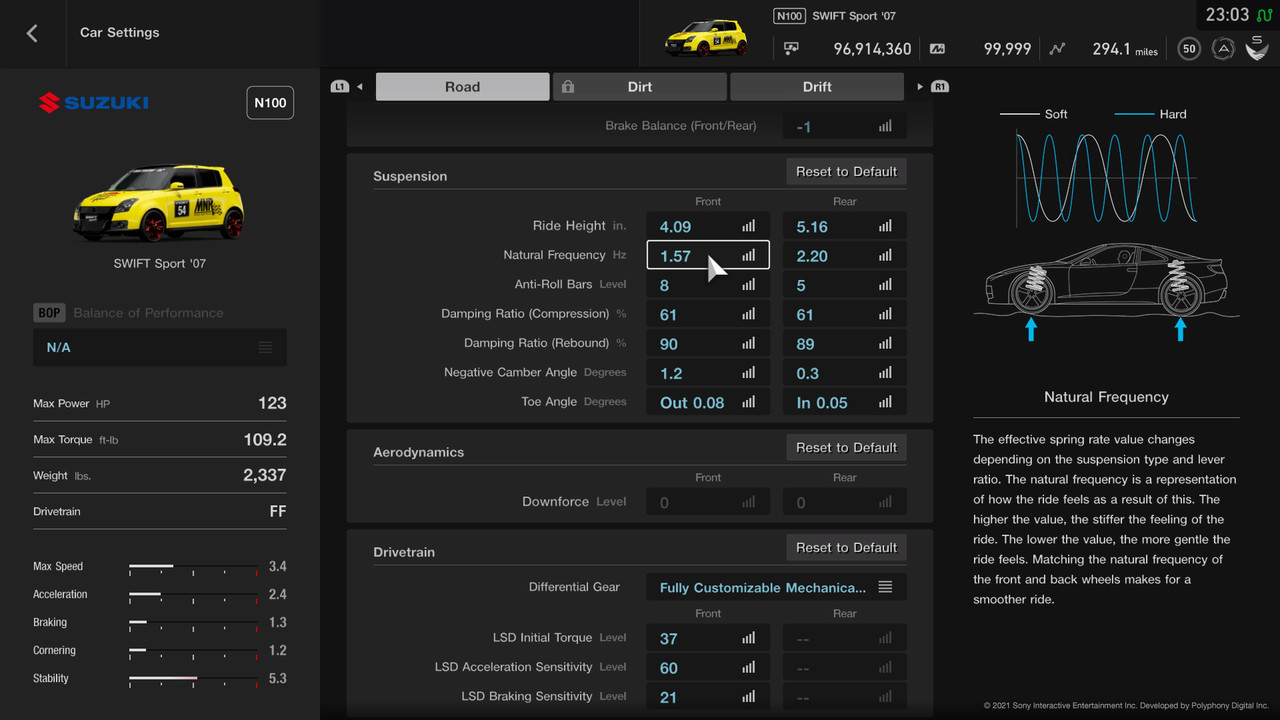Select rear Rebound Damping Ratio value 89
This screenshot has height=720, width=1280.
coord(845,343)
